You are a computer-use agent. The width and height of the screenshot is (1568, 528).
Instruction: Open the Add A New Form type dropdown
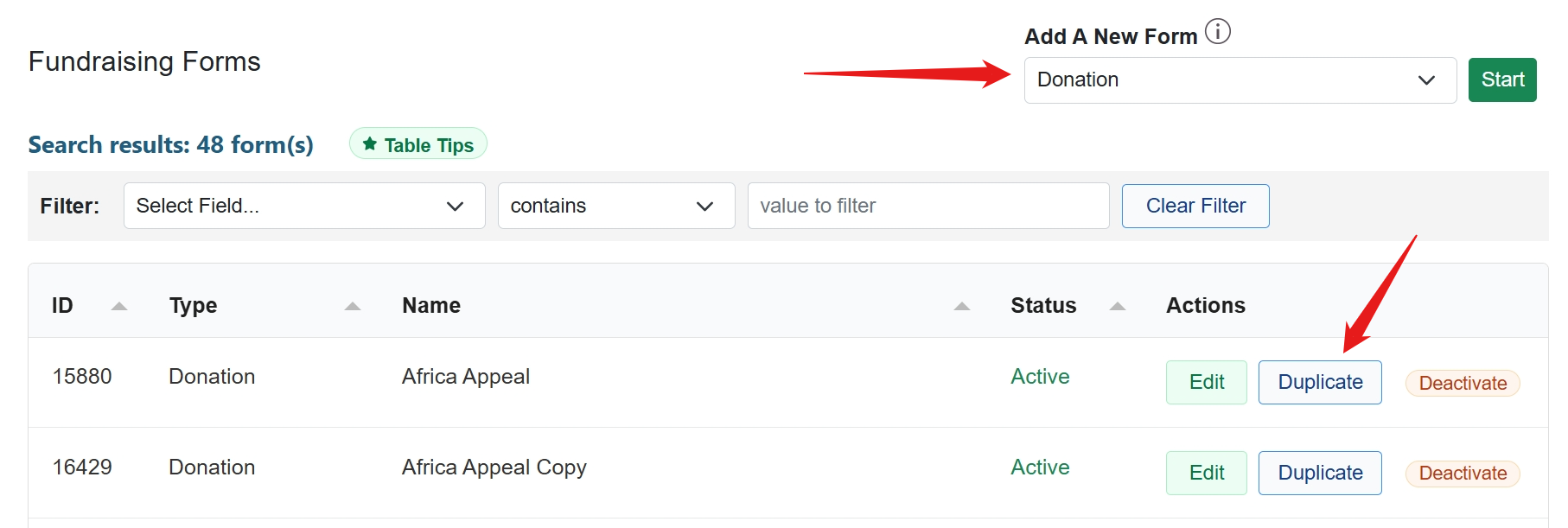(x=1240, y=80)
